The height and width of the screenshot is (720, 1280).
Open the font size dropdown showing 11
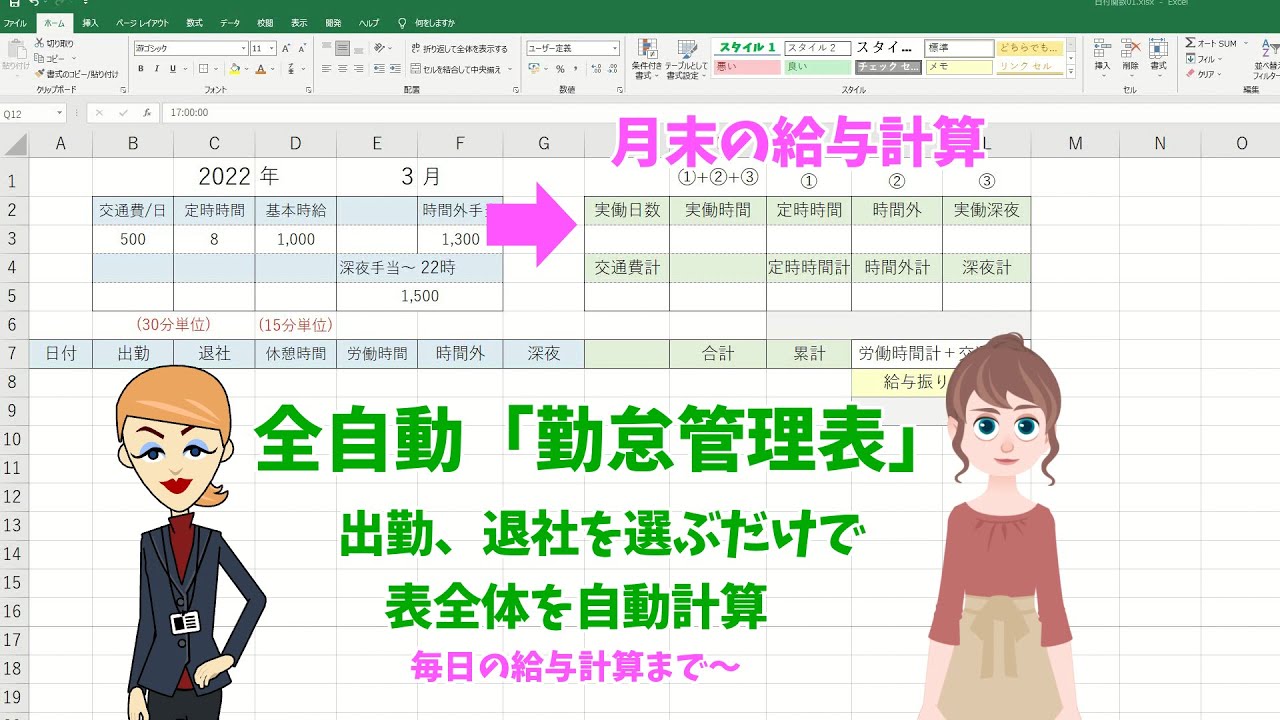click(272, 48)
